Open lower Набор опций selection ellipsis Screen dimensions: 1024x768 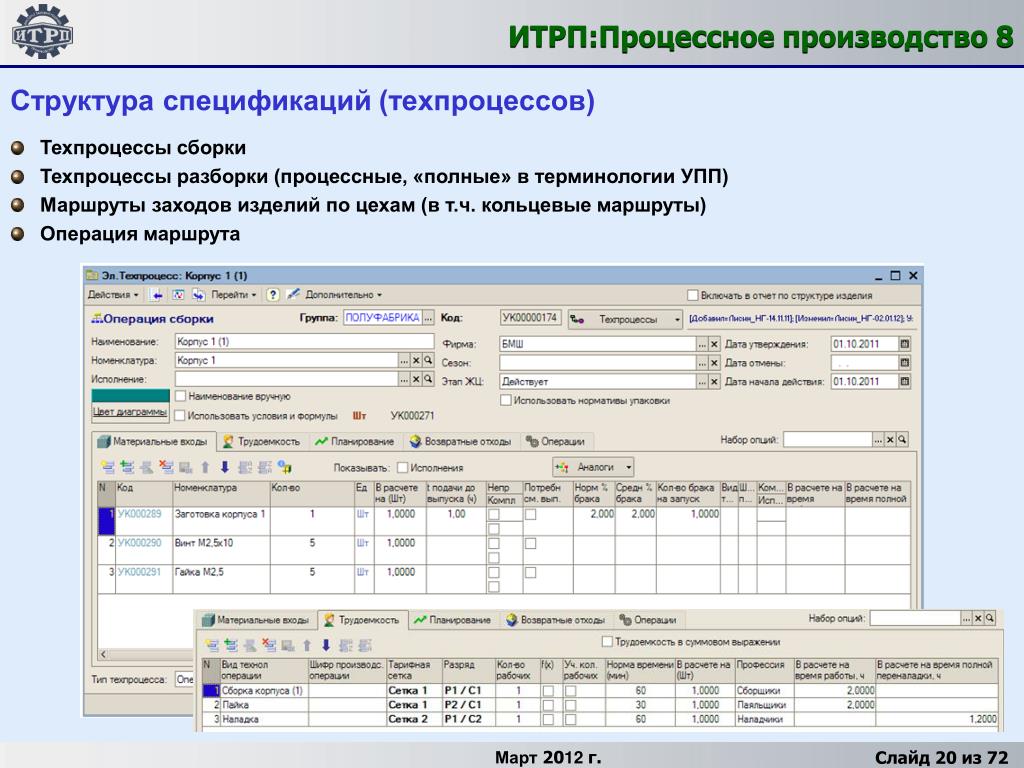tap(967, 618)
